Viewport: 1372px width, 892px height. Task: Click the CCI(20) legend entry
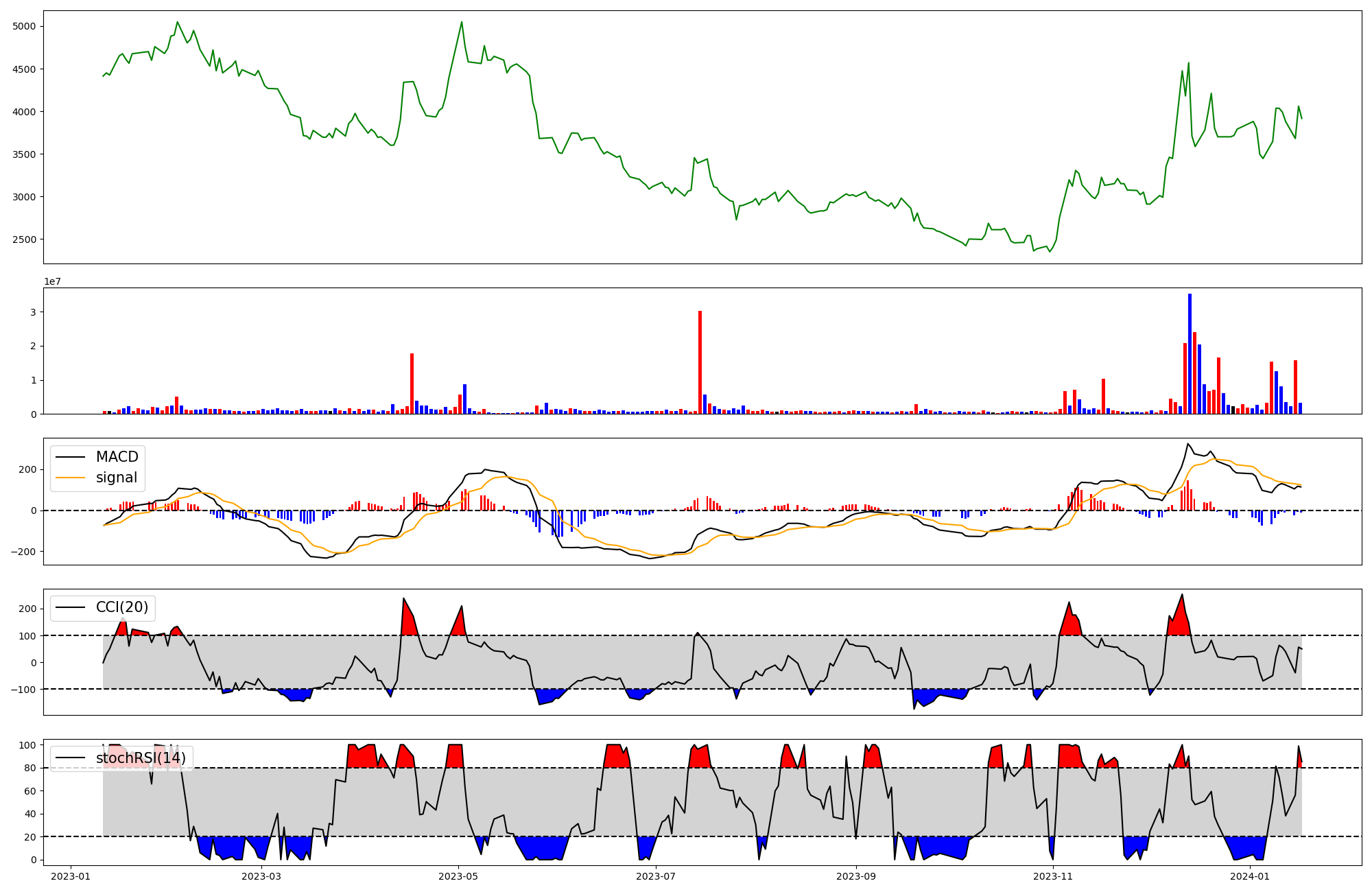tap(121, 608)
